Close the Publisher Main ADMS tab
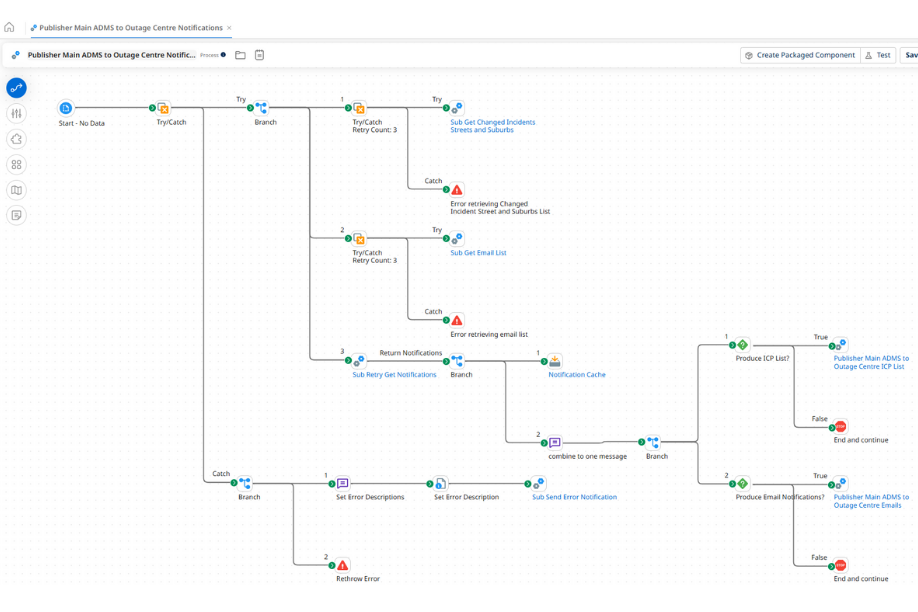This screenshot has height=612, width=918. 229,28
